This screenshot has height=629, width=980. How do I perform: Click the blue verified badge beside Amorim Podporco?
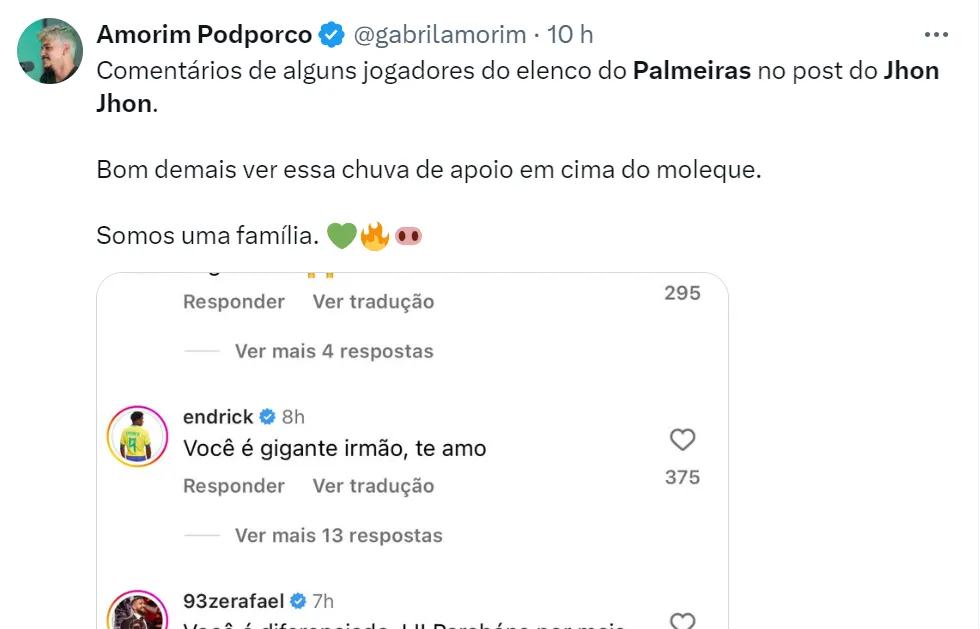[x=332, y=35]
